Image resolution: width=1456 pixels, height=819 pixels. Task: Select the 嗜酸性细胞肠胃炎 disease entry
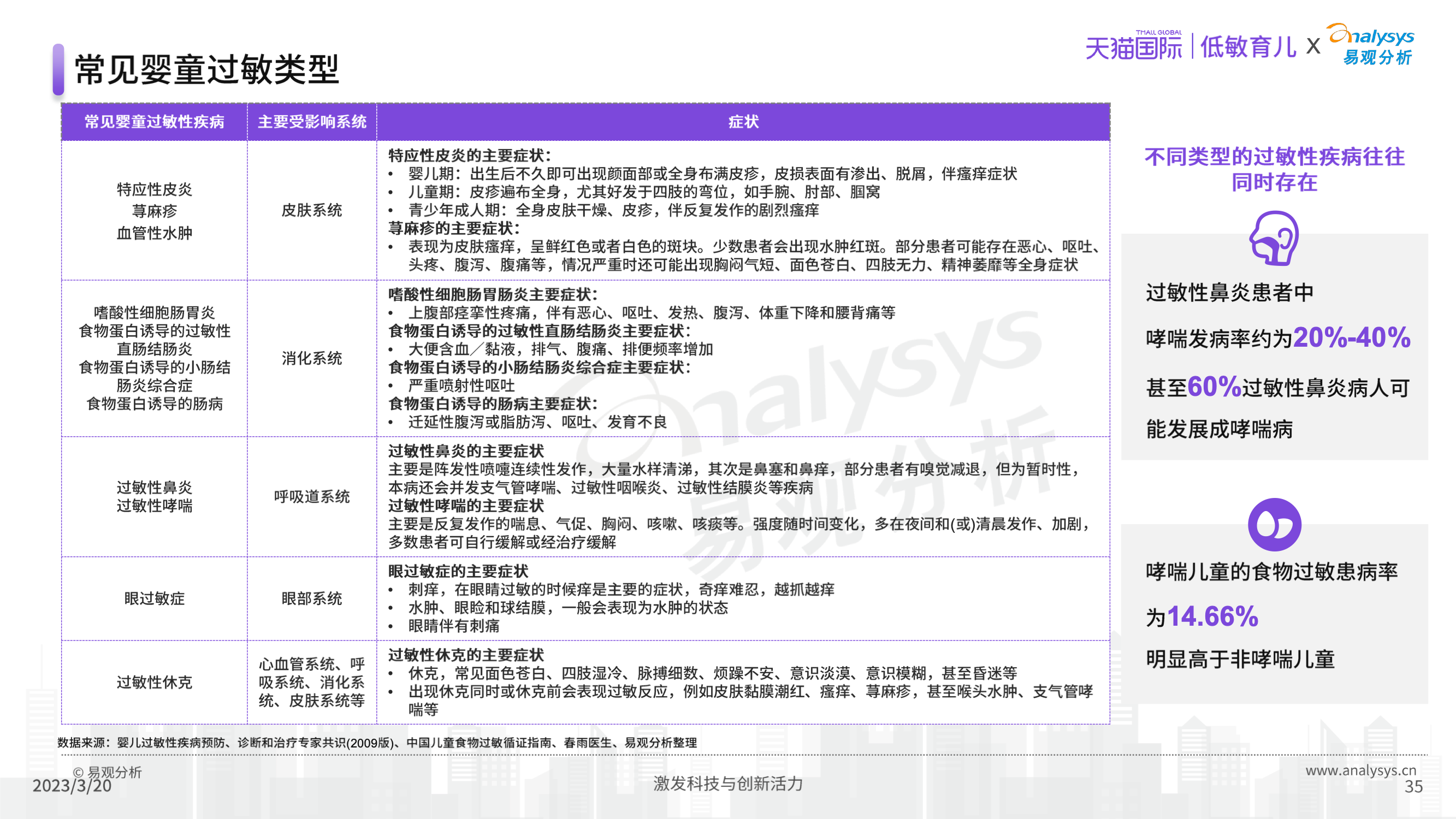click(x=155, y=312)
